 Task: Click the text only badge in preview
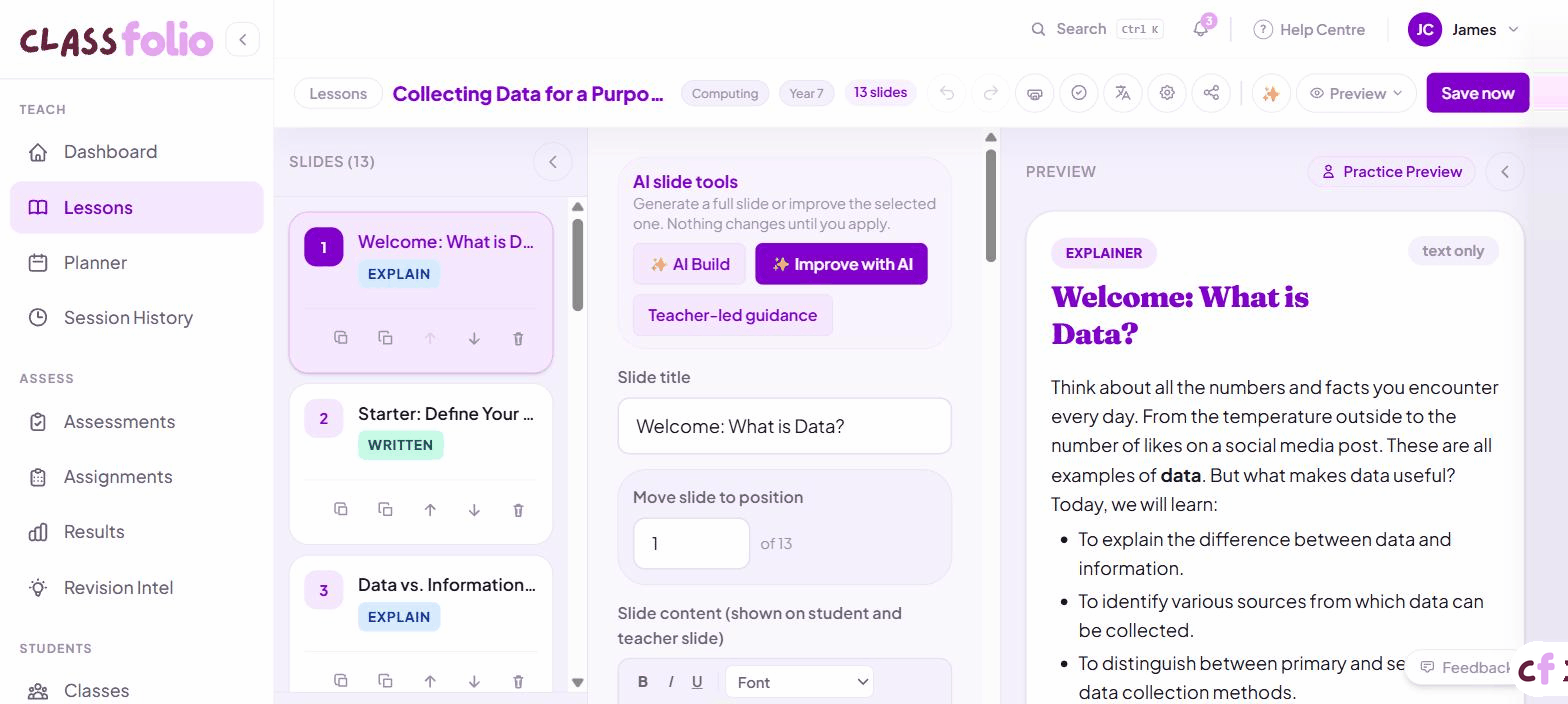[1453, 251]
